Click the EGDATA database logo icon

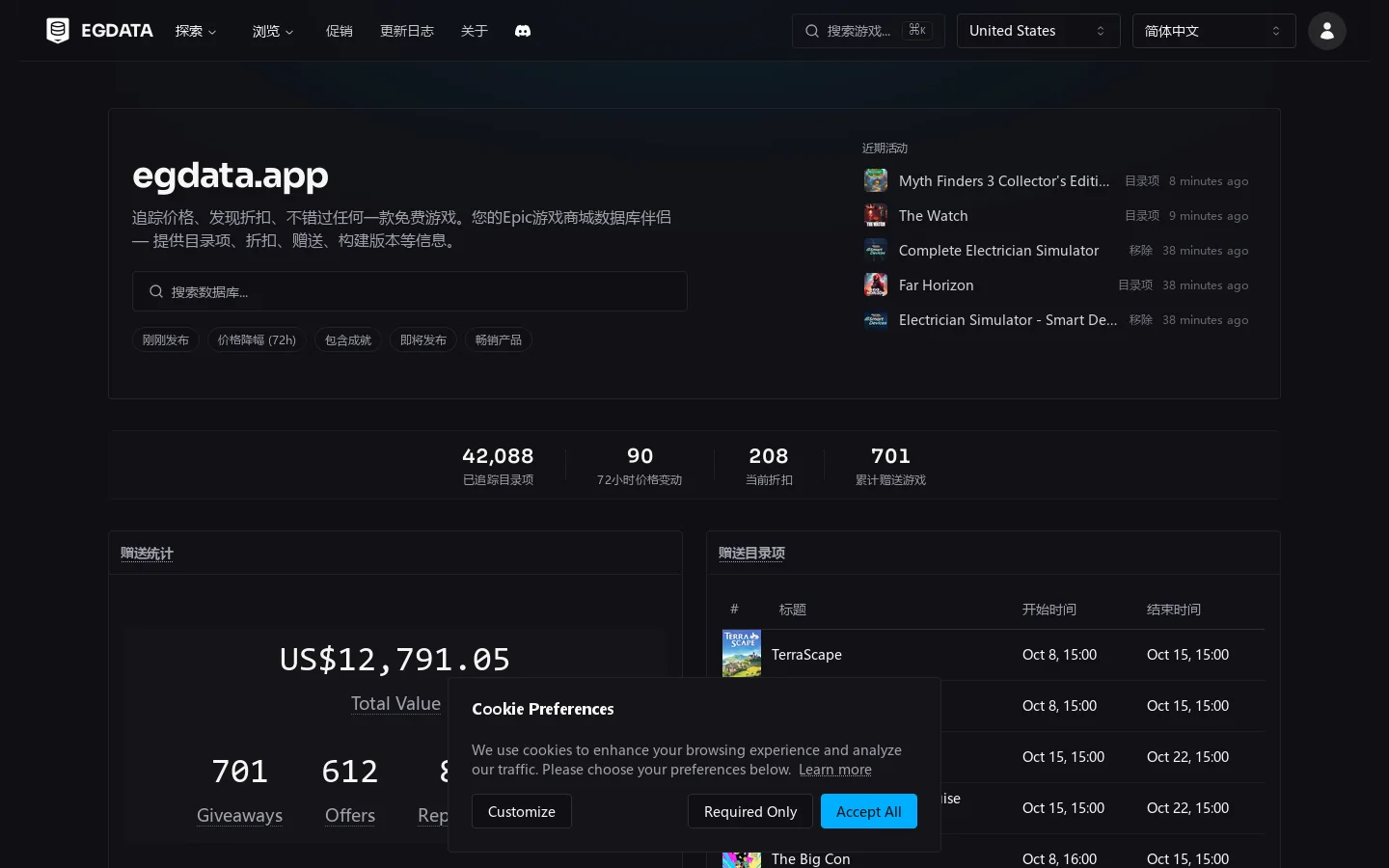[58, 31]
